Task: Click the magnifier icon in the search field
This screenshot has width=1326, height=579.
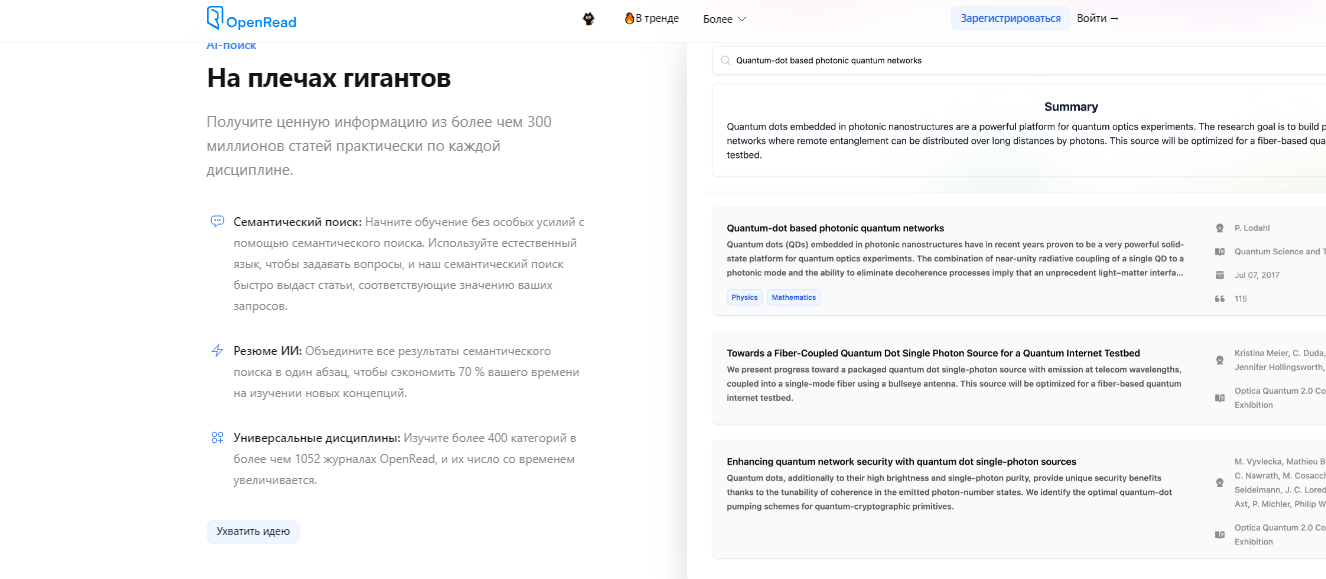Action: pyautogui.click(x=726, y=60)
